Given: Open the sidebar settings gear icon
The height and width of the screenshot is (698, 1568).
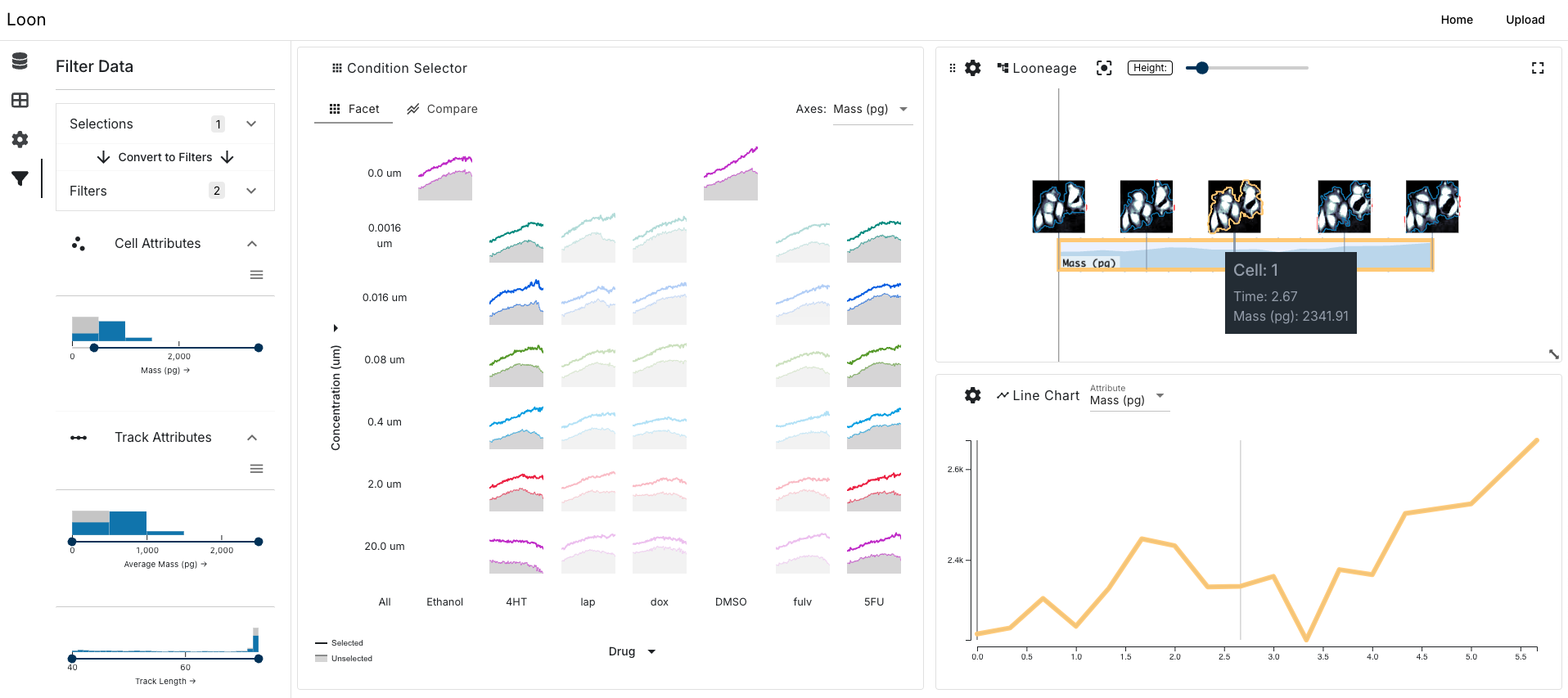Looking at the screenshot, I should 20,139.
